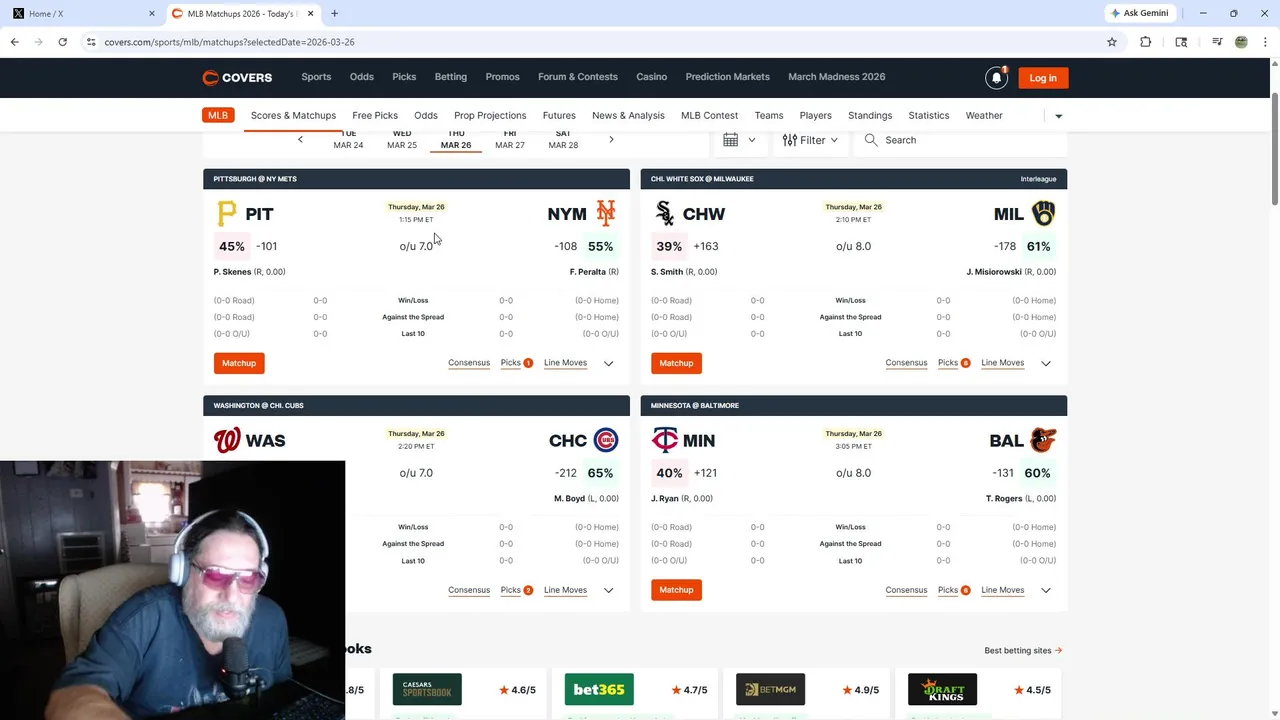Viewport: 1280px width, 720px height.
Task: Close the Home / X tab
Action: click(152, 14)
